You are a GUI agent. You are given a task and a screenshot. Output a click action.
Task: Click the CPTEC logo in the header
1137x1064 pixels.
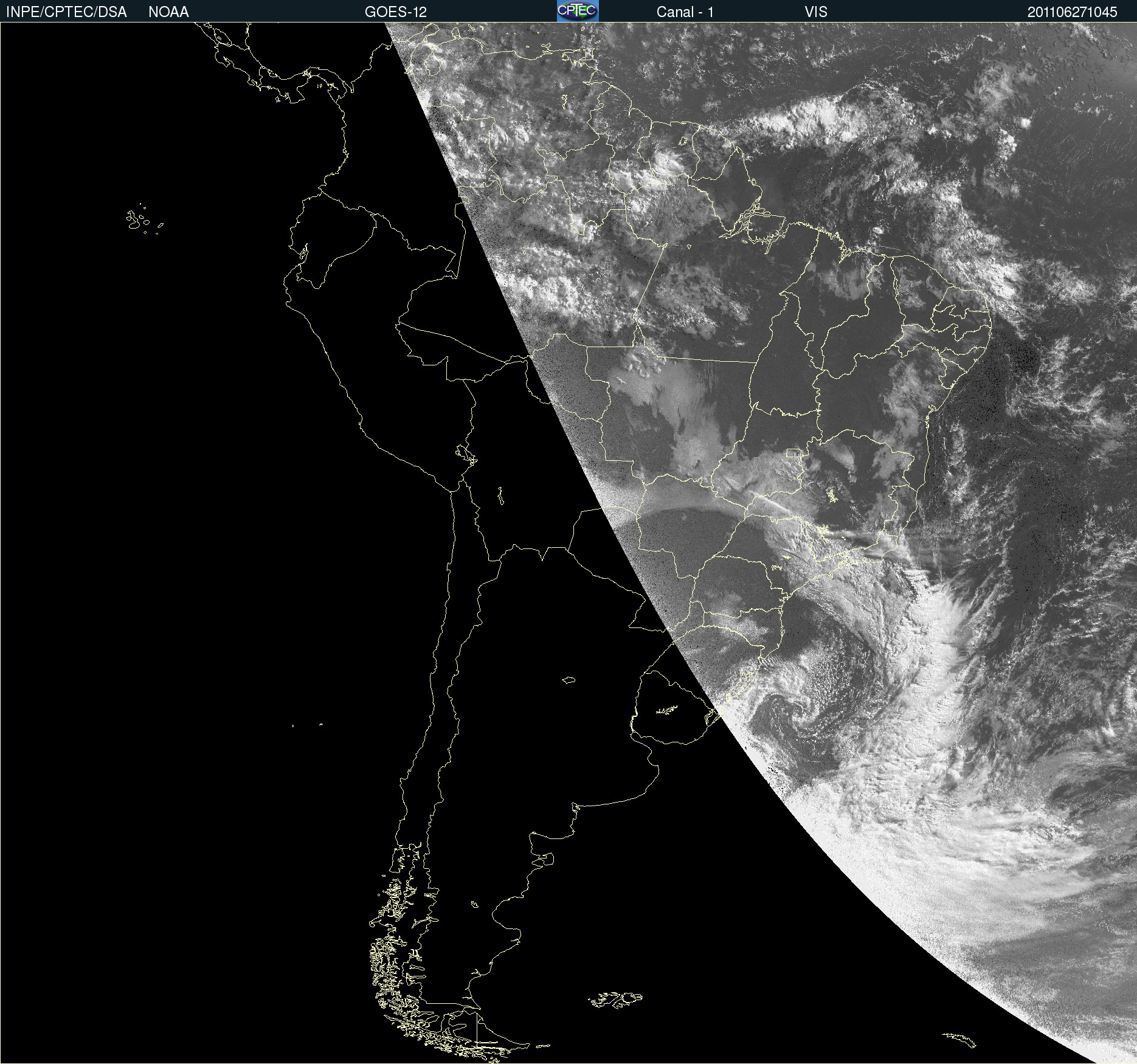pos(578,11)
